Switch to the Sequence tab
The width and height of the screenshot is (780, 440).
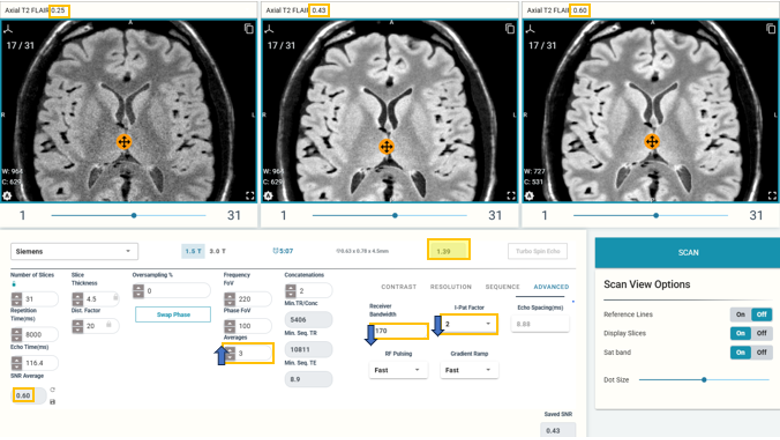click(502, 287)
